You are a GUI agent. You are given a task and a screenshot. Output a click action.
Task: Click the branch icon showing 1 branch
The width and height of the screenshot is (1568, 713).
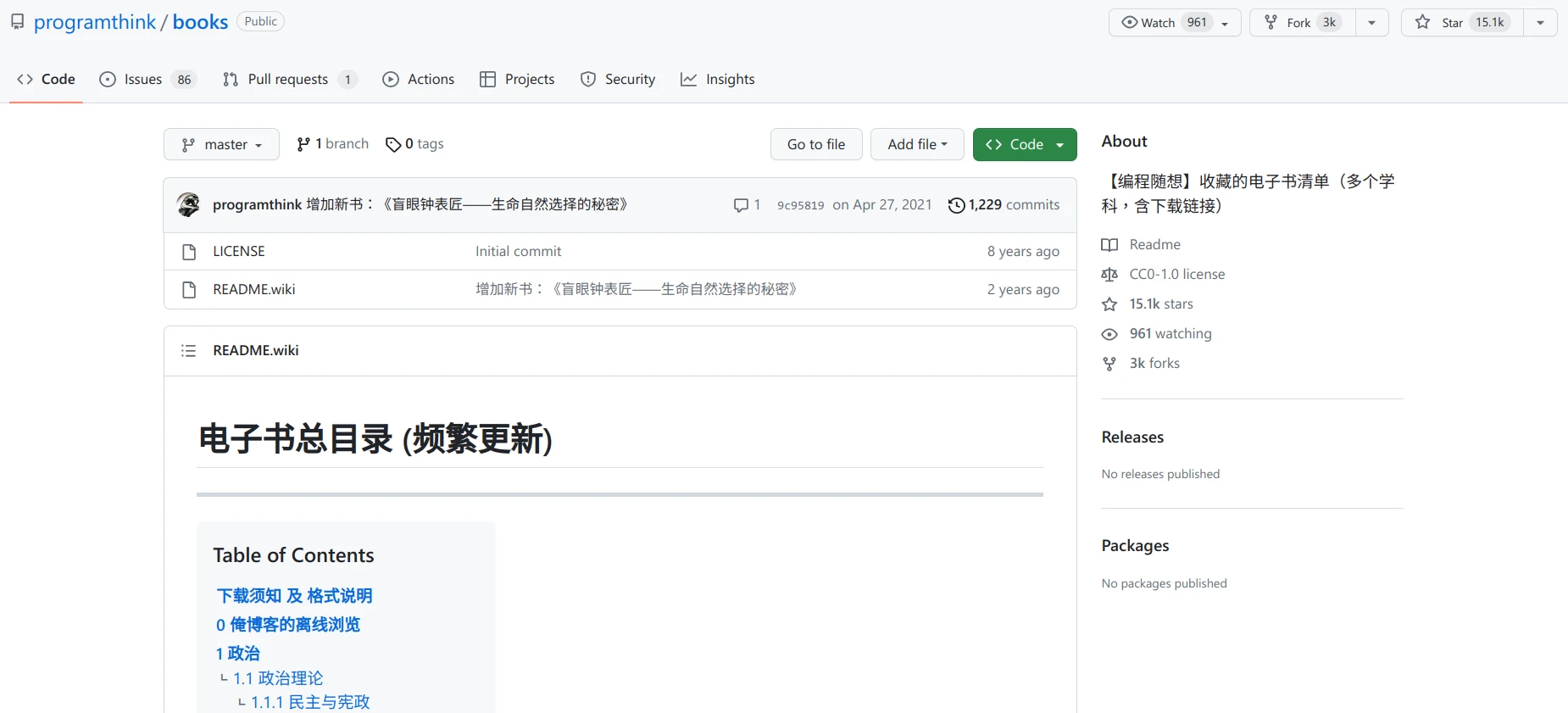pos(303,145)
